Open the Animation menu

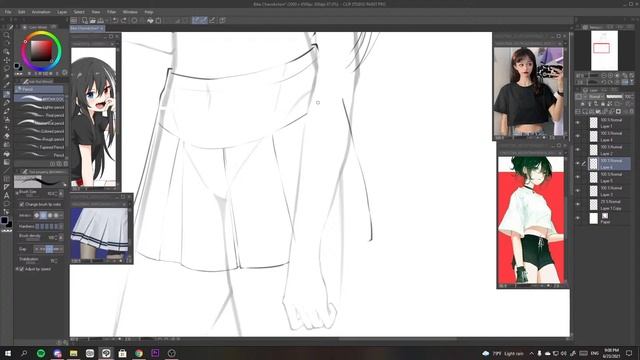pyautogui.click(x=41, y=12)
